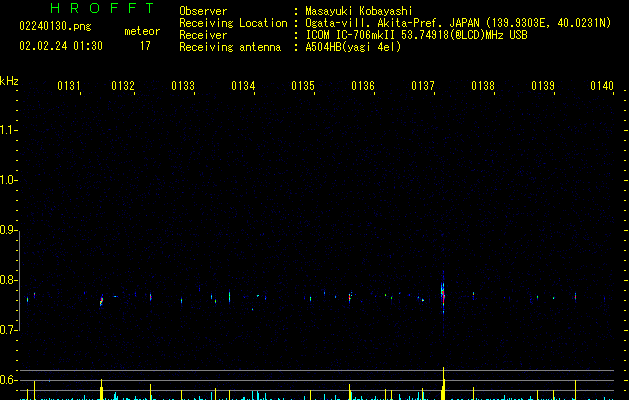
Task: Click the date stamp 02.02.24 01:30
Action: (61, 46)
